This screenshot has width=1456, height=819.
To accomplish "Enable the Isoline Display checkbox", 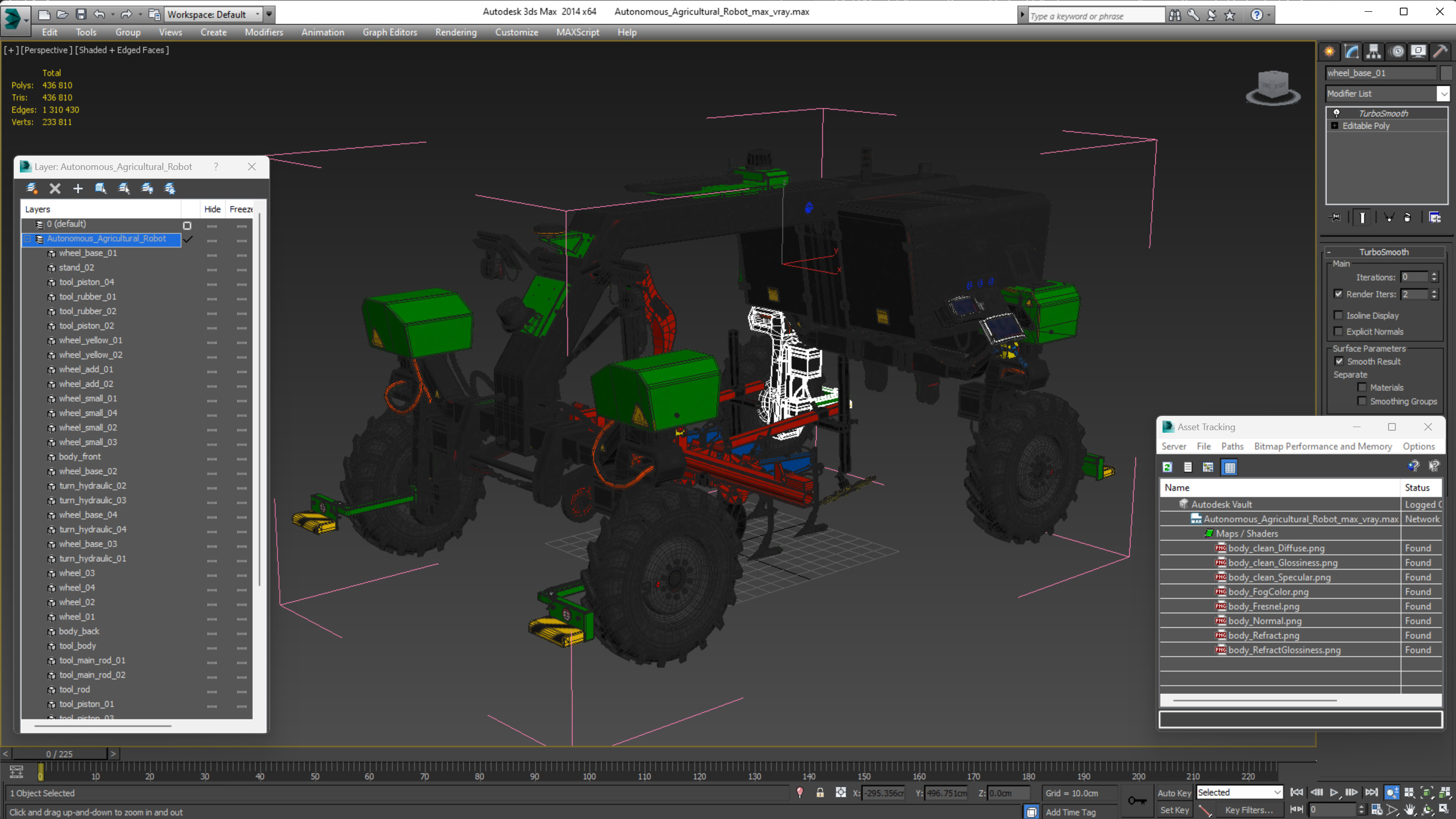I will click(x=1338, y=315).
